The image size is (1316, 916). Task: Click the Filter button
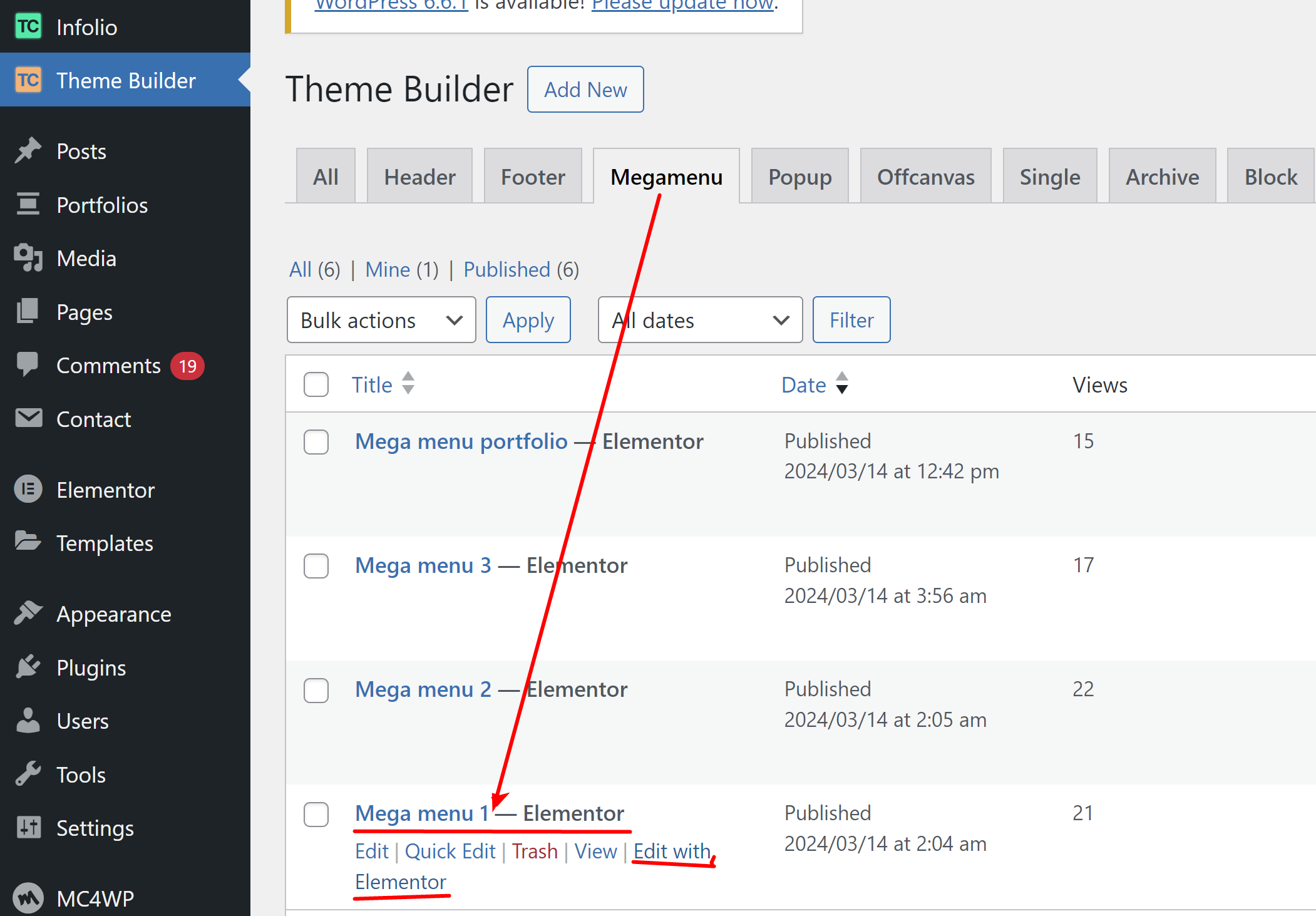pyautogui.click(x=851, y=320)
